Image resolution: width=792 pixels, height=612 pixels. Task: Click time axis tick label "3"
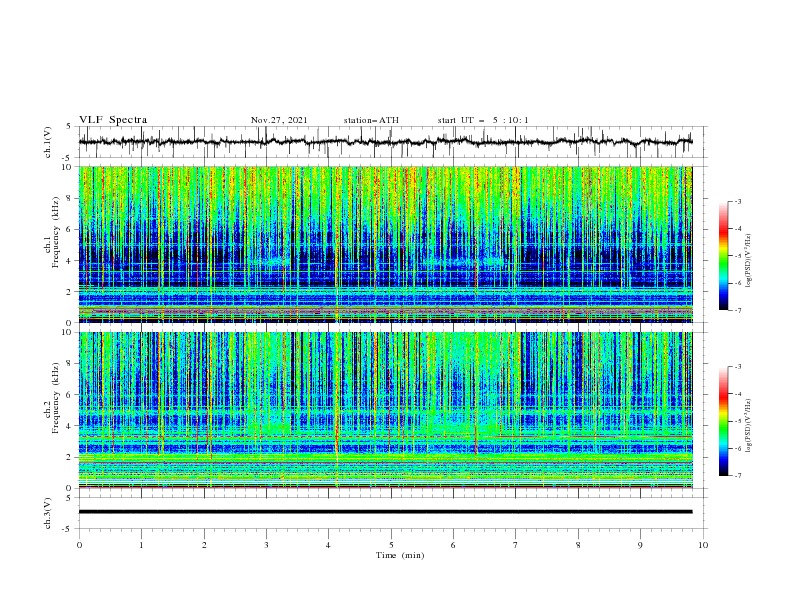click(x=266, y=545)
